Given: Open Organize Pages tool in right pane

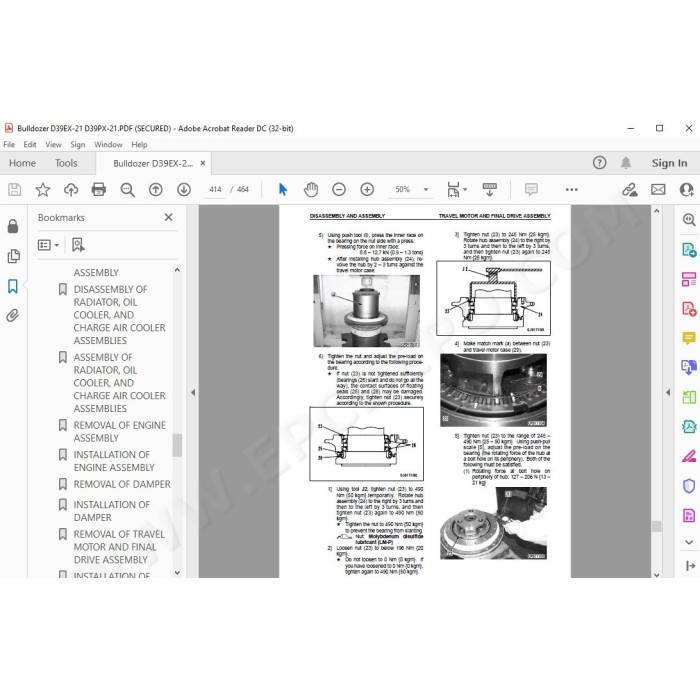Looking at the screenshot, I should coord(689,279).
